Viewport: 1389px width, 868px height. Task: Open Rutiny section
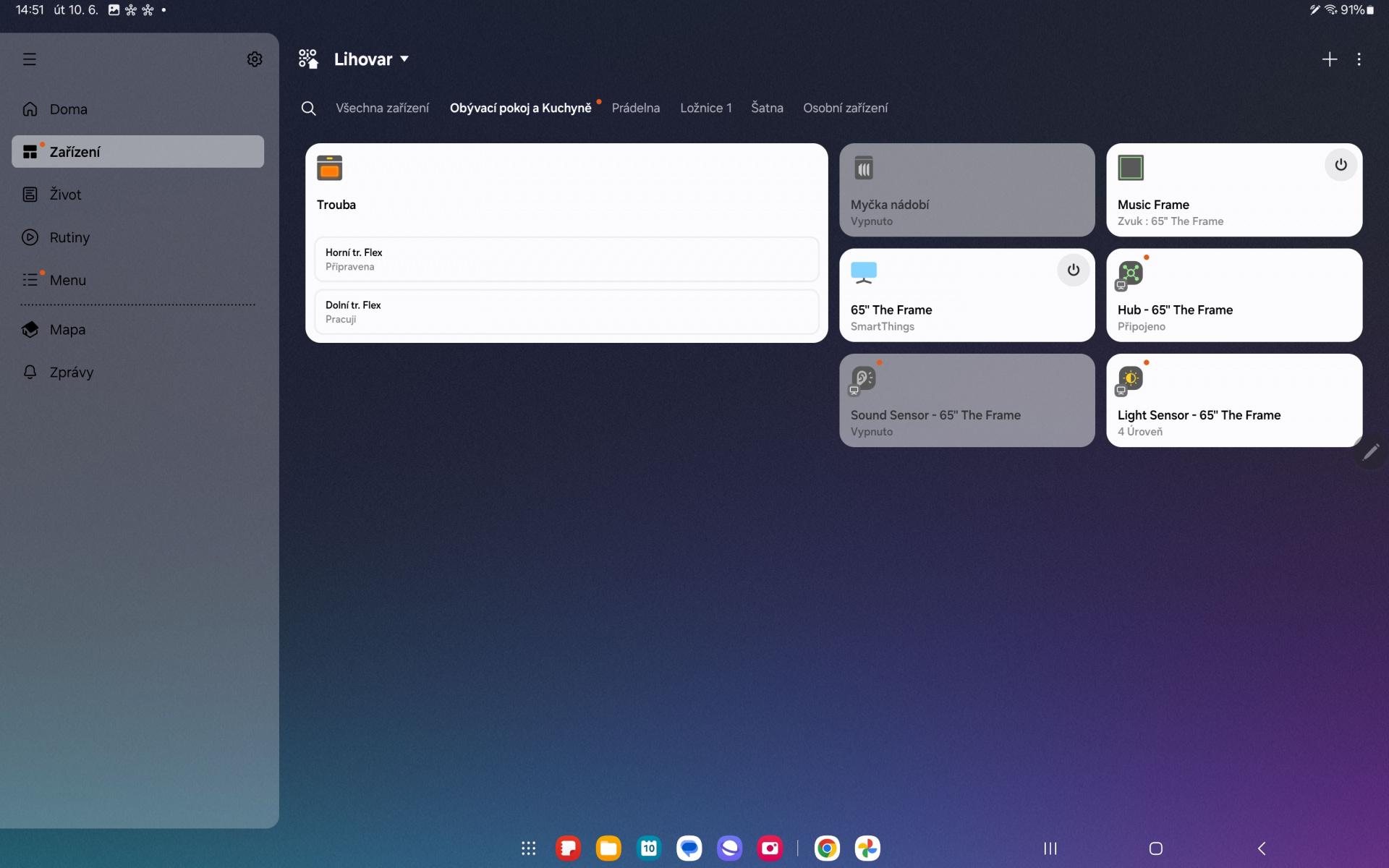click(137, 237)
